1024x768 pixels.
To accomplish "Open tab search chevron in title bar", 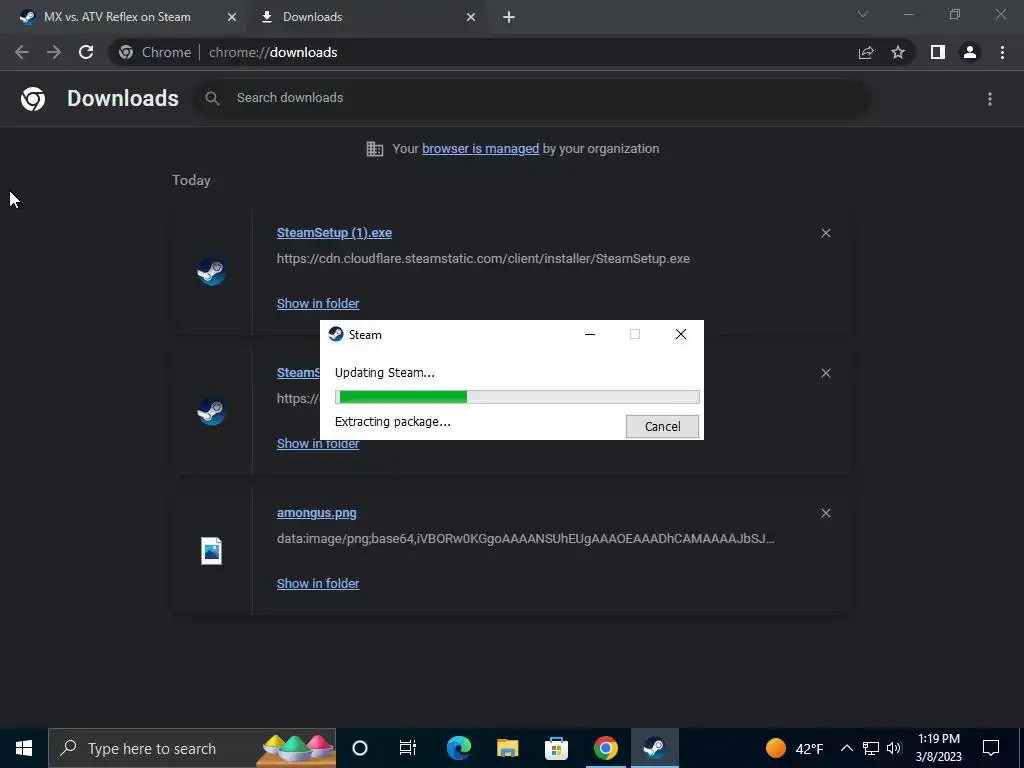I will tap(863, 14).
